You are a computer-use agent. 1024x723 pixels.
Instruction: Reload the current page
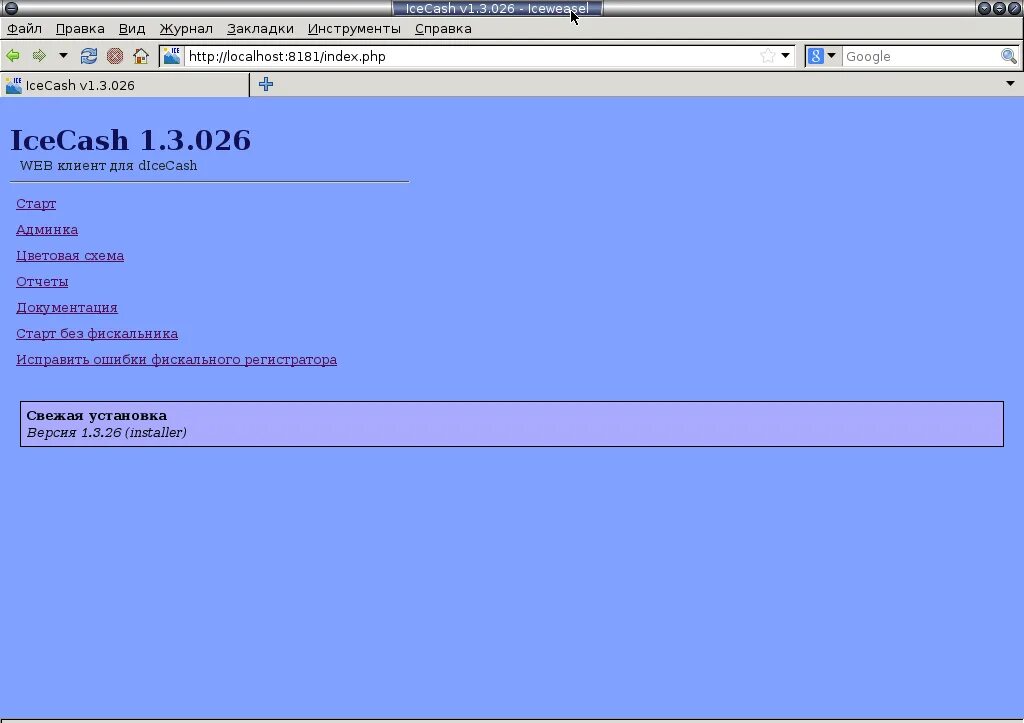(x=89, y=56)
